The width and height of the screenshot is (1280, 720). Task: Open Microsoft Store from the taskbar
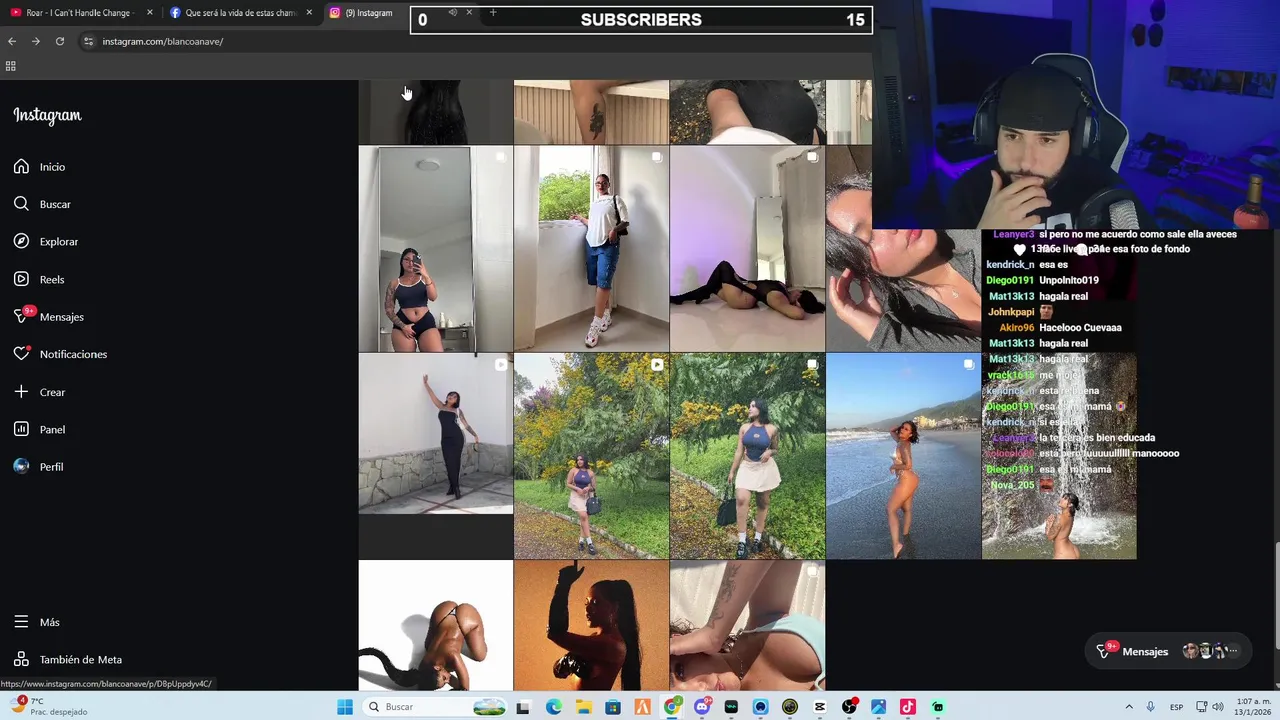(613, 707)
